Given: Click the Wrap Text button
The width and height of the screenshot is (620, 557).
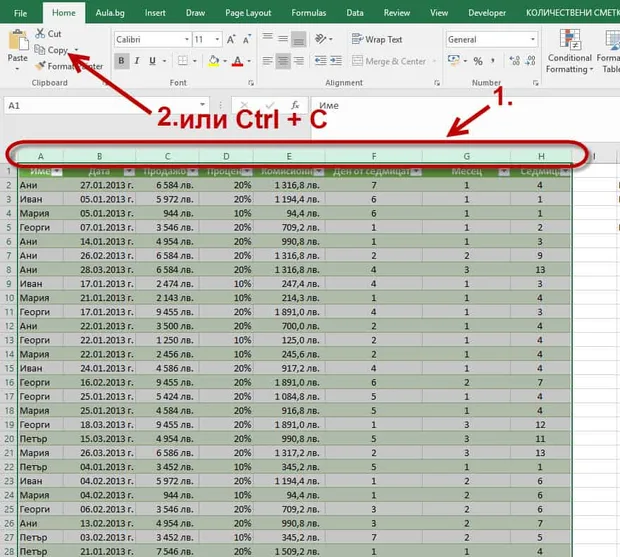Looking at the screenshot, I should point(377,39).
